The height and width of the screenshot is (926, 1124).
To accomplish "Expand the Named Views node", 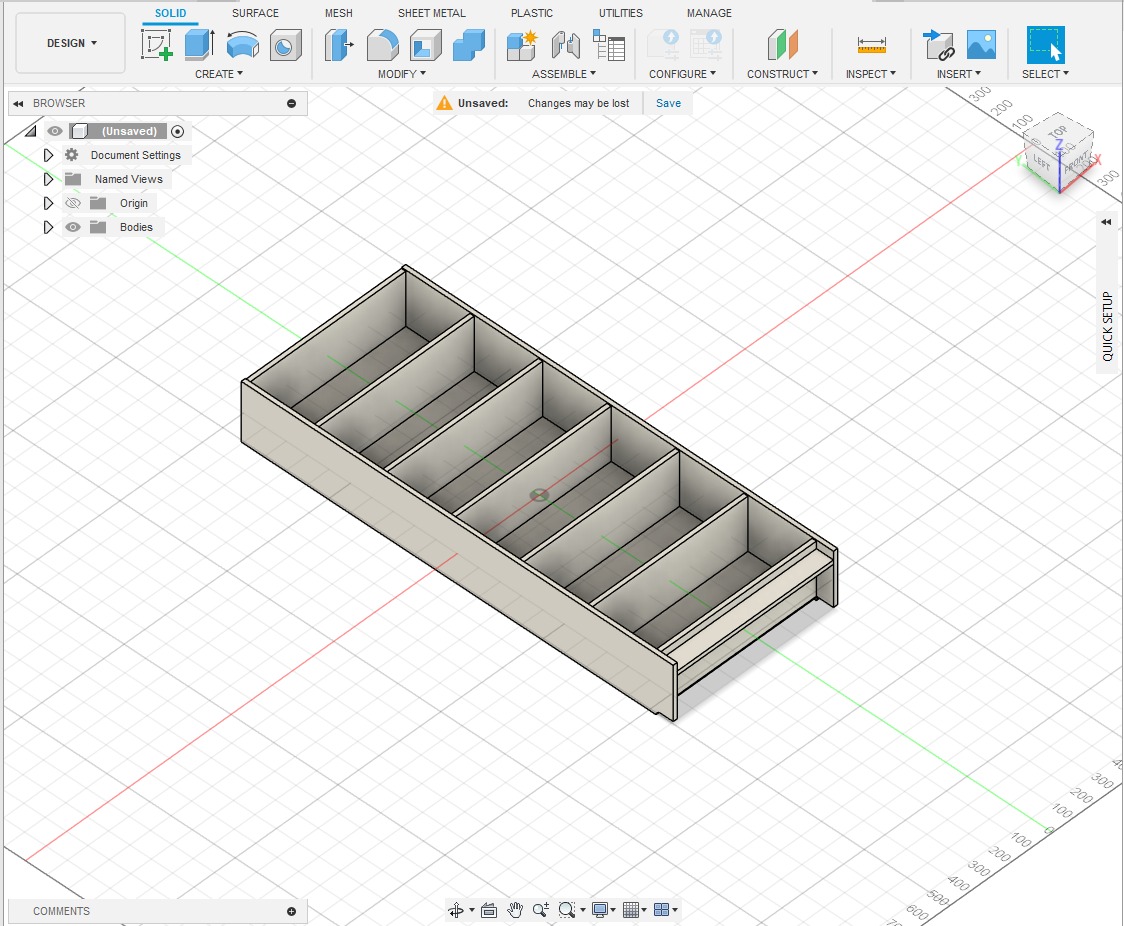I will coord(48,179).
